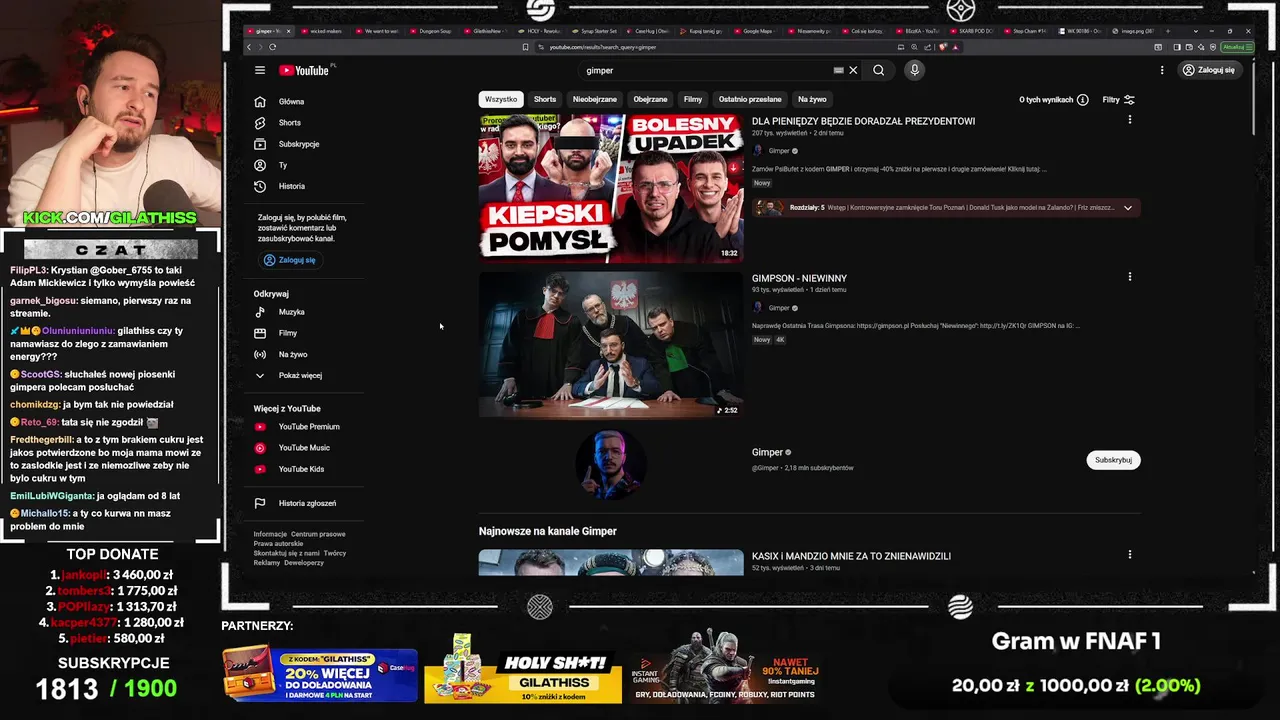Click GIMPSON courtroom video thumbnail
The image size is (1280, 720).
click(611, 345)
